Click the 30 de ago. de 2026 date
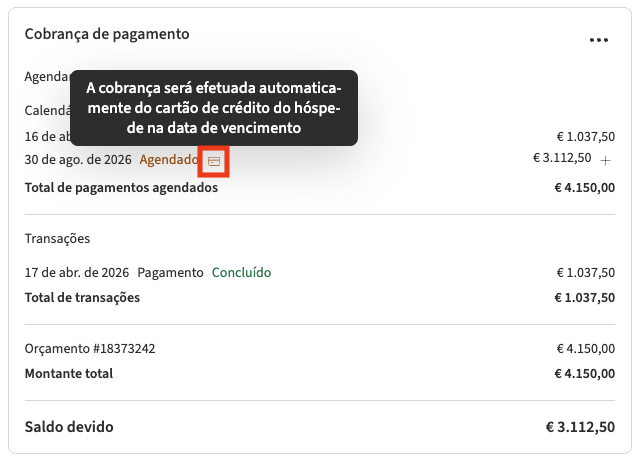This screenshot has height=460, width=639. point(78,160)
